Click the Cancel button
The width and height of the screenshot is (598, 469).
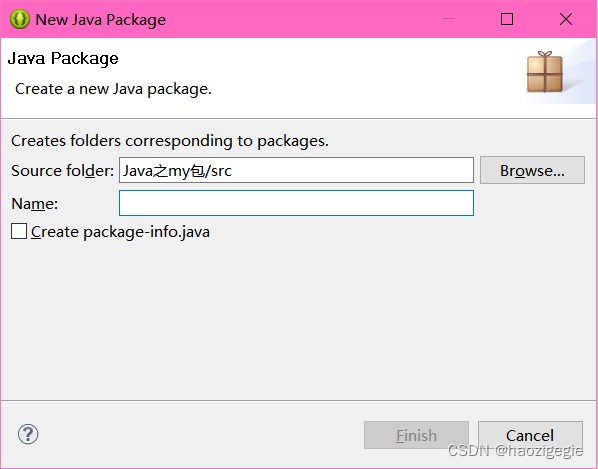click(x=530, y=435)
